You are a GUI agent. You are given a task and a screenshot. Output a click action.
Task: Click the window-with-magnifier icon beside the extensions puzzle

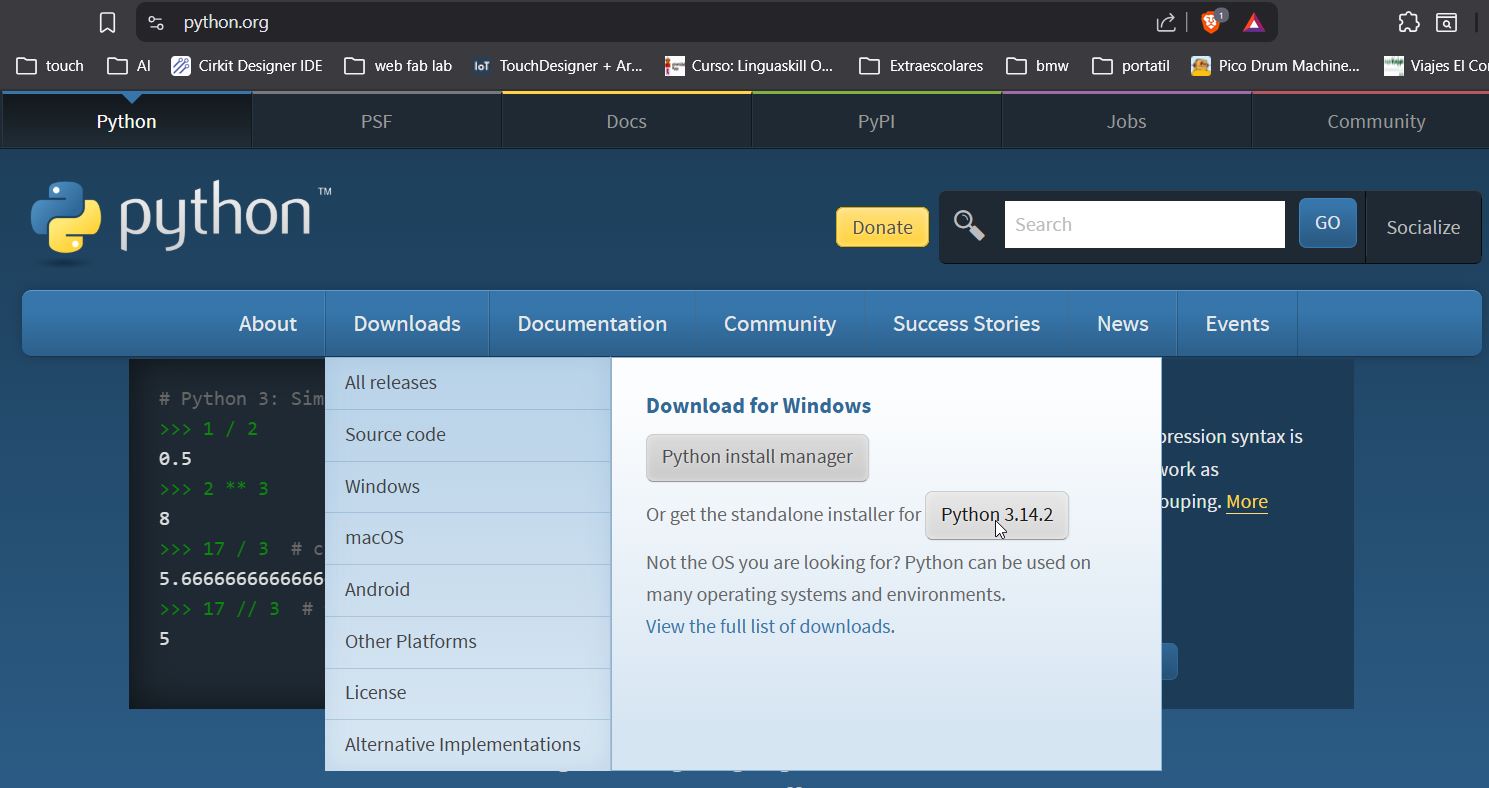point(1446,22)
